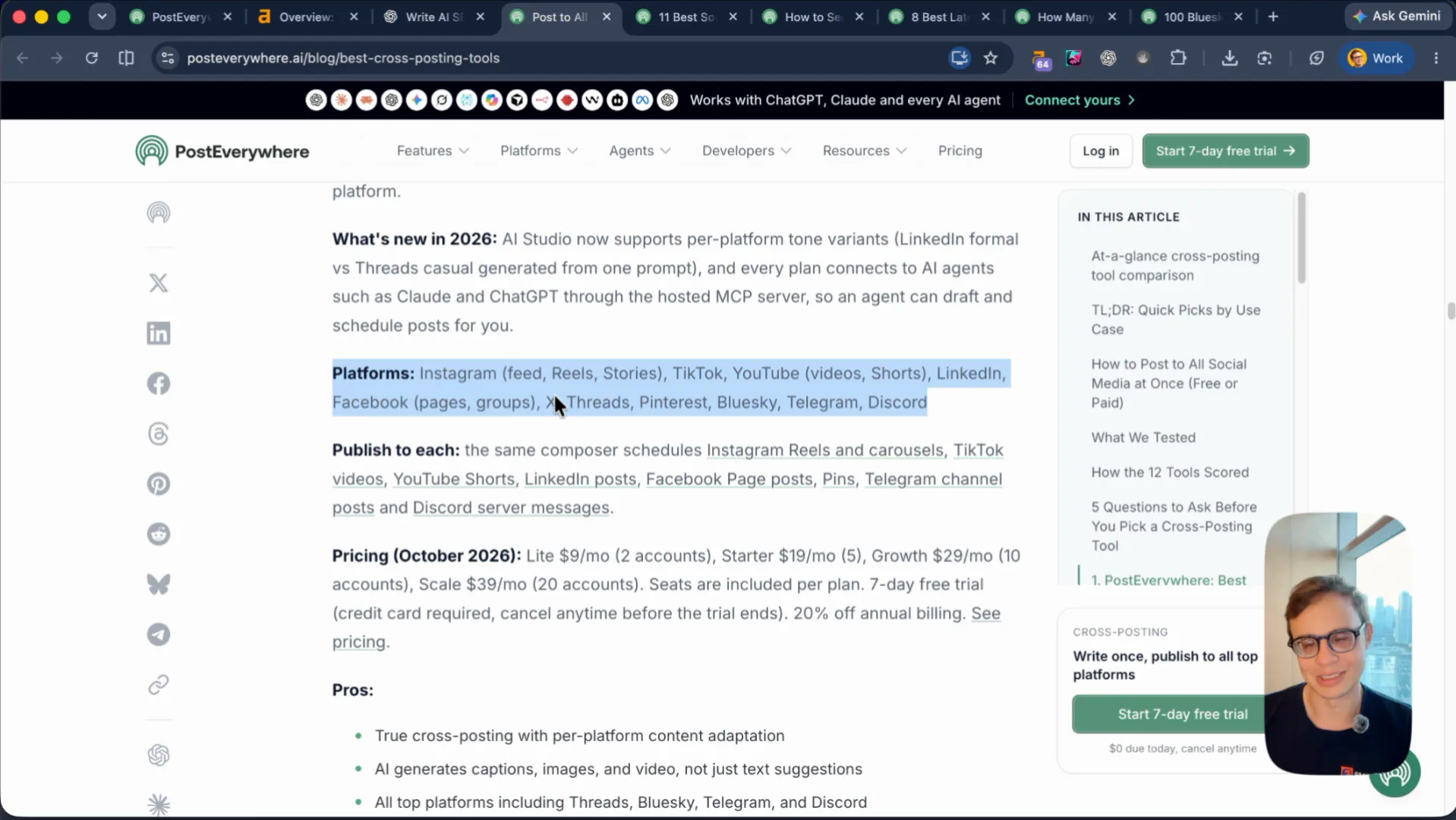Image resolution: width=1456 pixels, height=820 pixels.
Task: Expand the Agents dropdown menu
Action: [640, 151]
